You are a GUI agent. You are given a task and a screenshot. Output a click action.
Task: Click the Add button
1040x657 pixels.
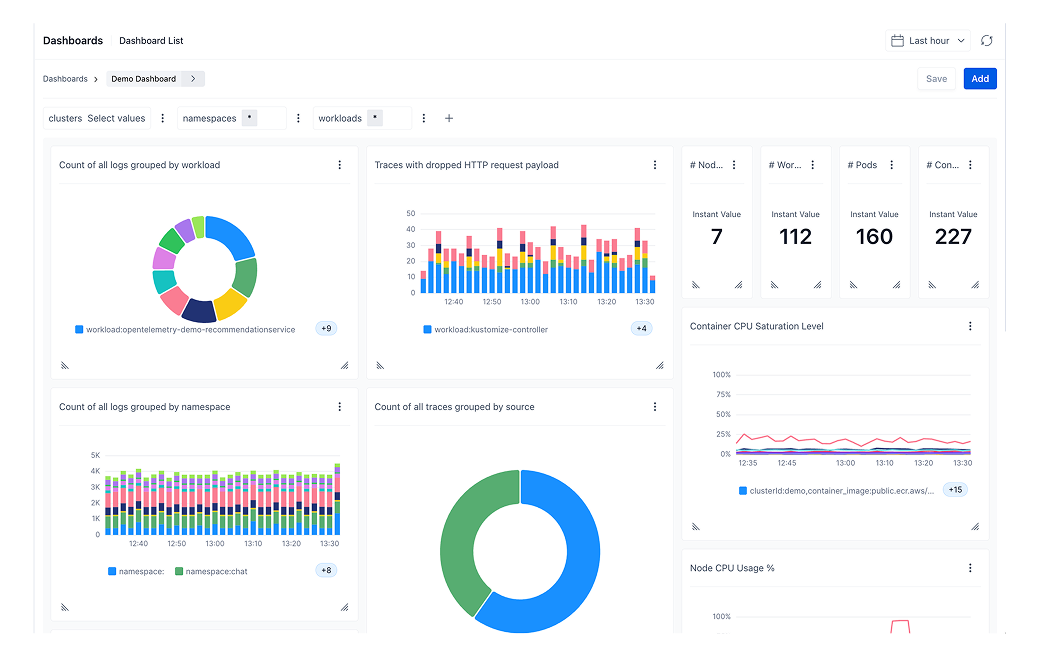[x=980, y=78]
